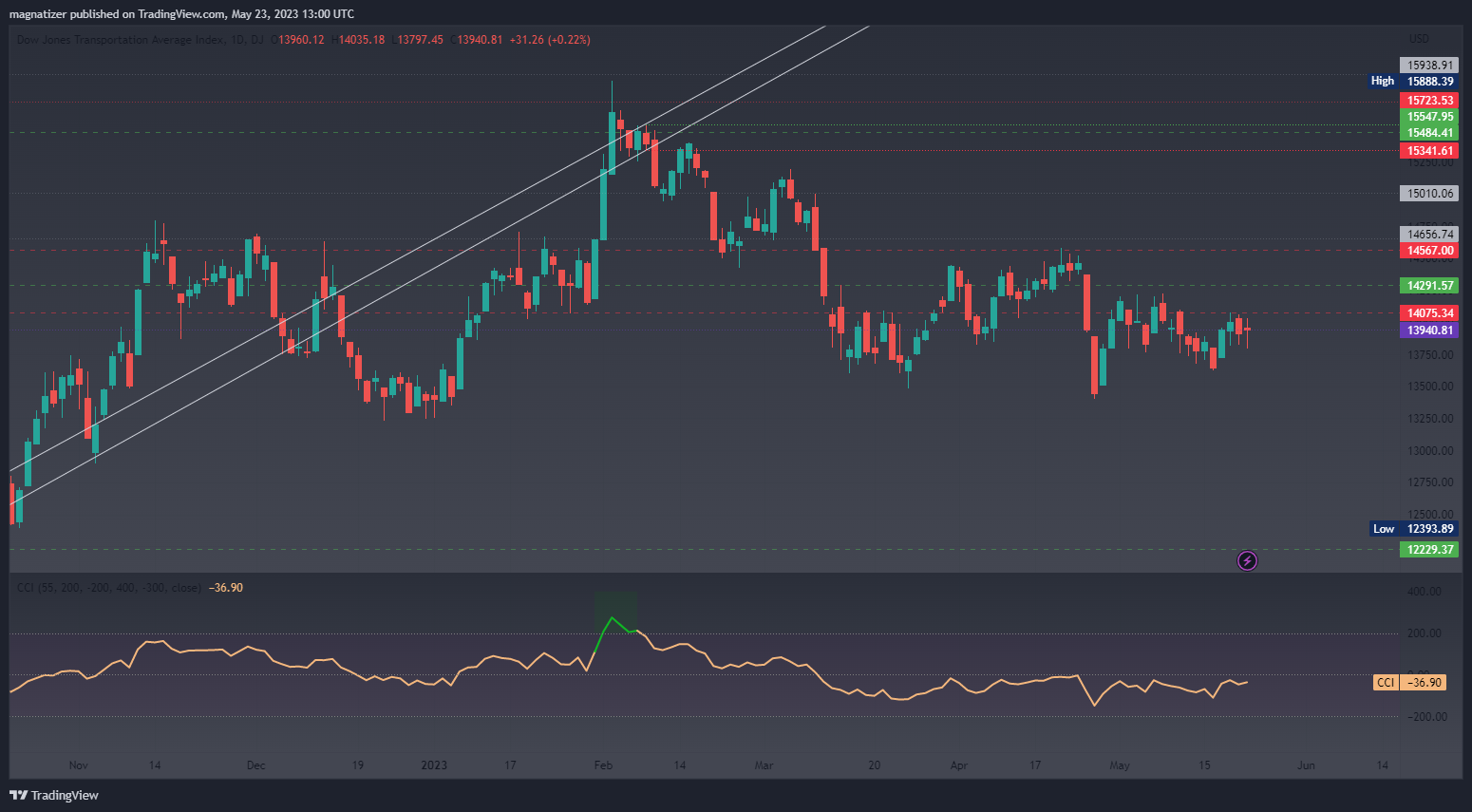The image size is (1472, 812).
Task: Open the USD currency selector
Action: tap(1419, 39)
